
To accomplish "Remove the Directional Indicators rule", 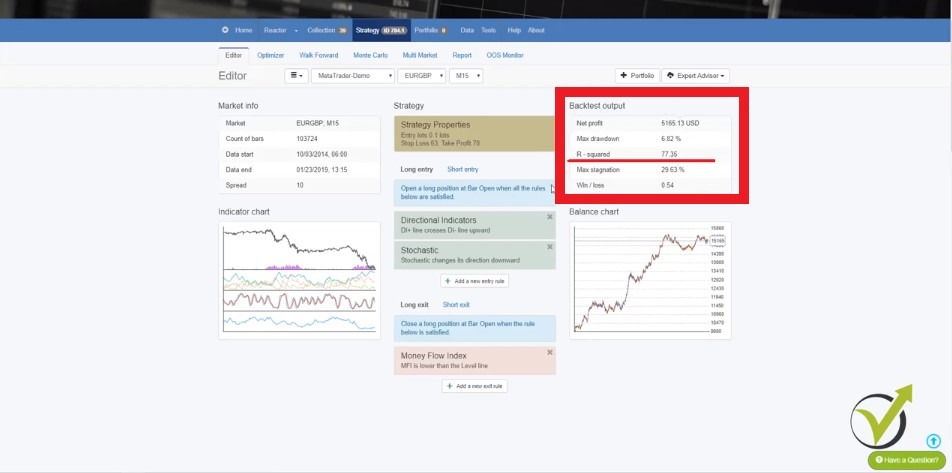I will tap(549, 217).
